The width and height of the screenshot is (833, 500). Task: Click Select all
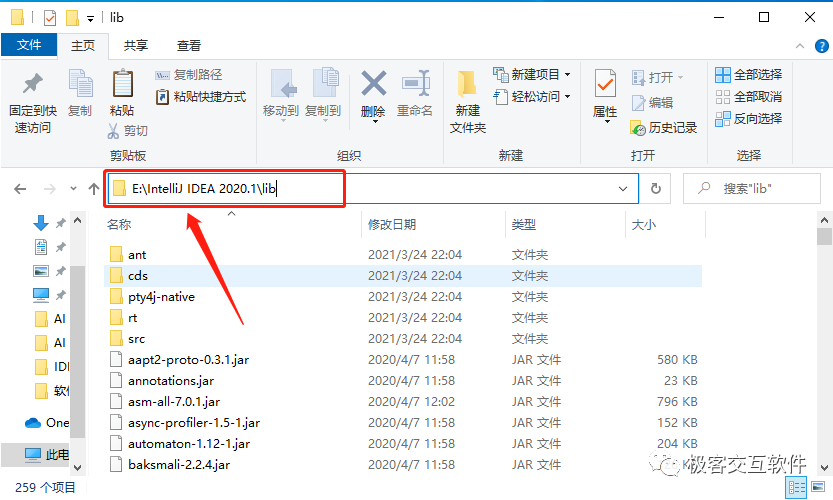pyautogui.click(x=749, y=75)
